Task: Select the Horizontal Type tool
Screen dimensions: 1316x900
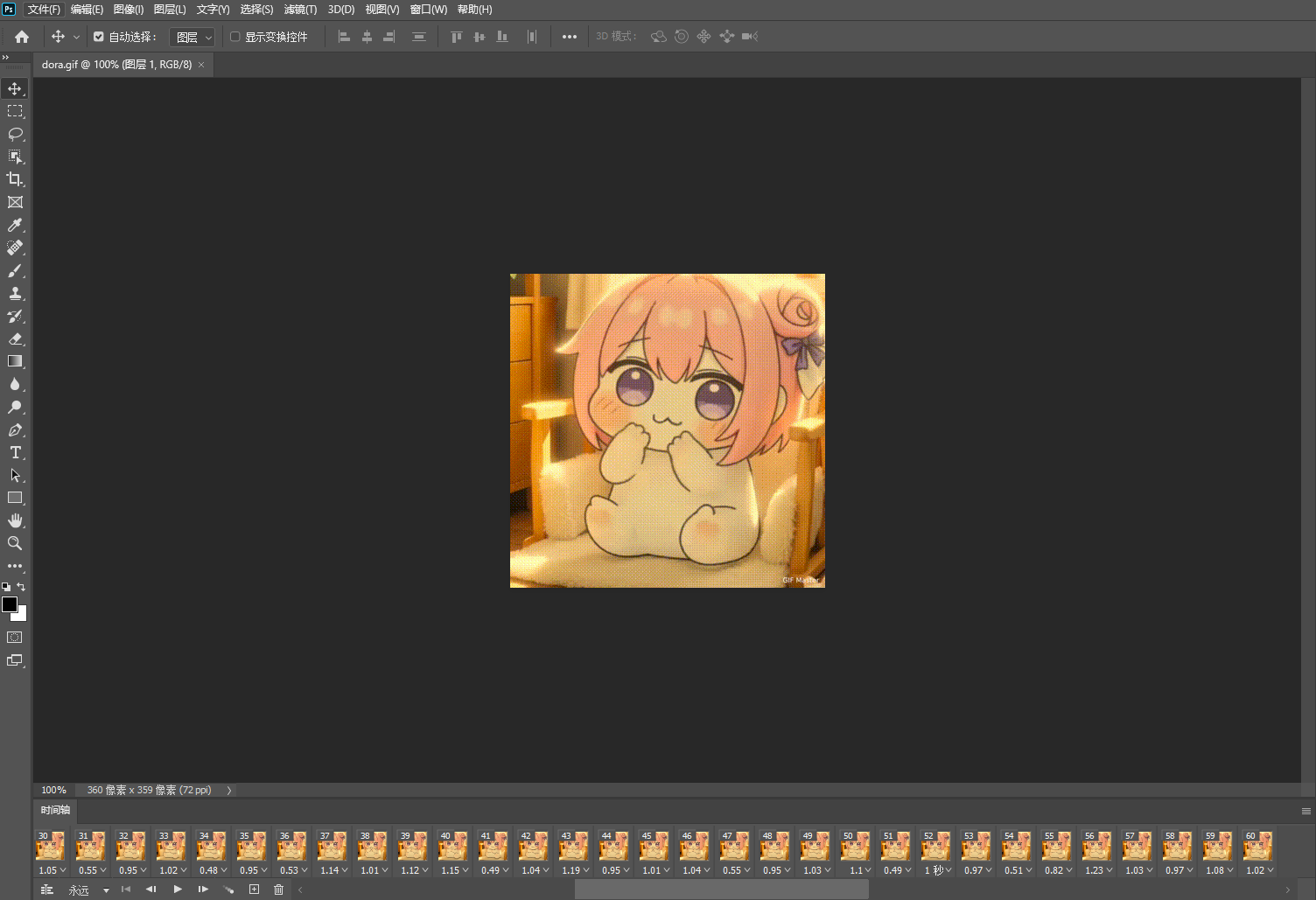Action: pyautogui.click(x=15, y=453)
